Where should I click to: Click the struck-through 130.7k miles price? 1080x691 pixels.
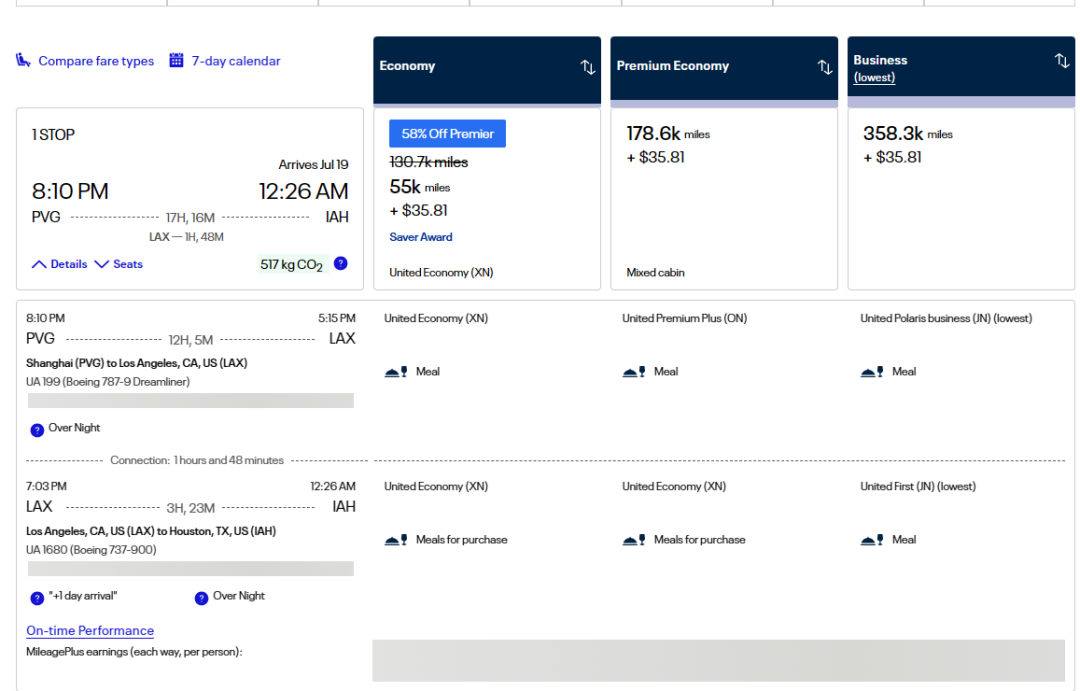tap(428, 162)
